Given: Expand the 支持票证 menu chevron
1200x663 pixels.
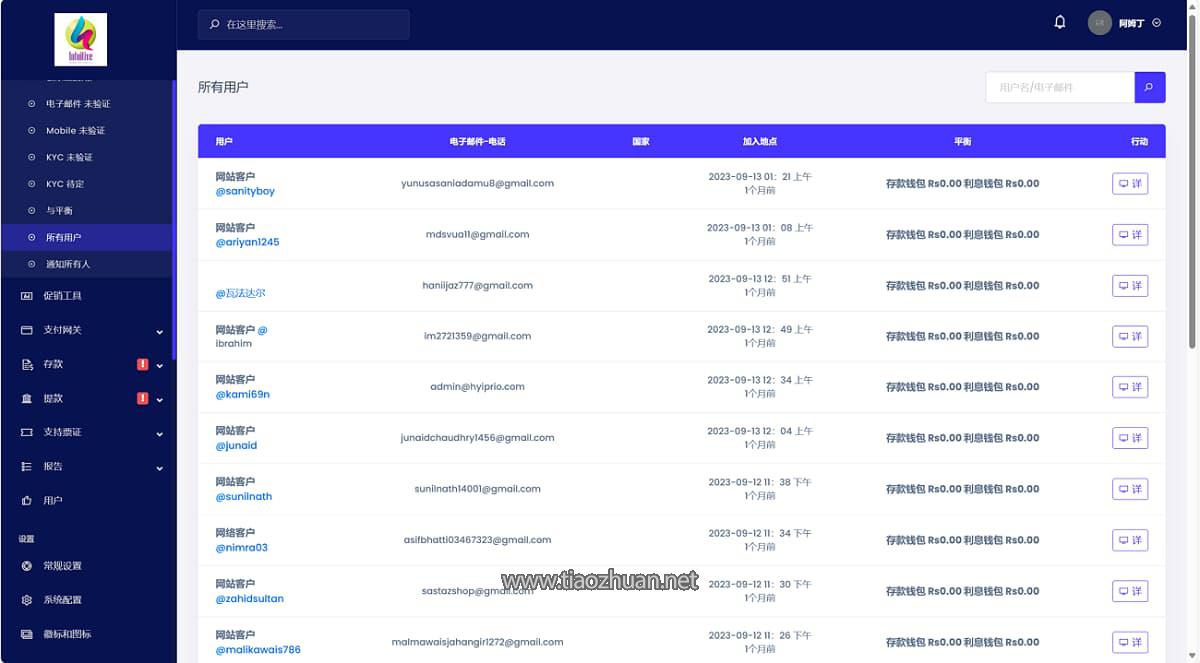Looking at the screenshot, I should click(x=159, y=433).
